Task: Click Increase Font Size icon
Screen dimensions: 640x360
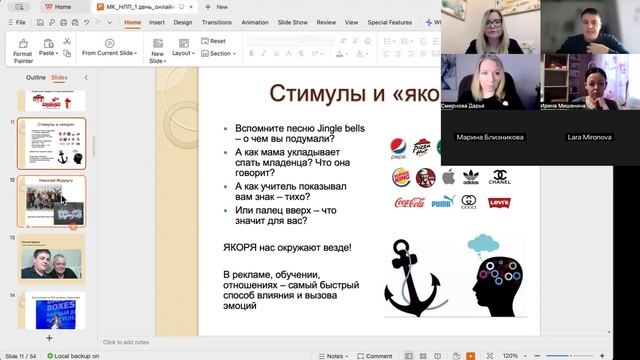Action: point(343,41)
